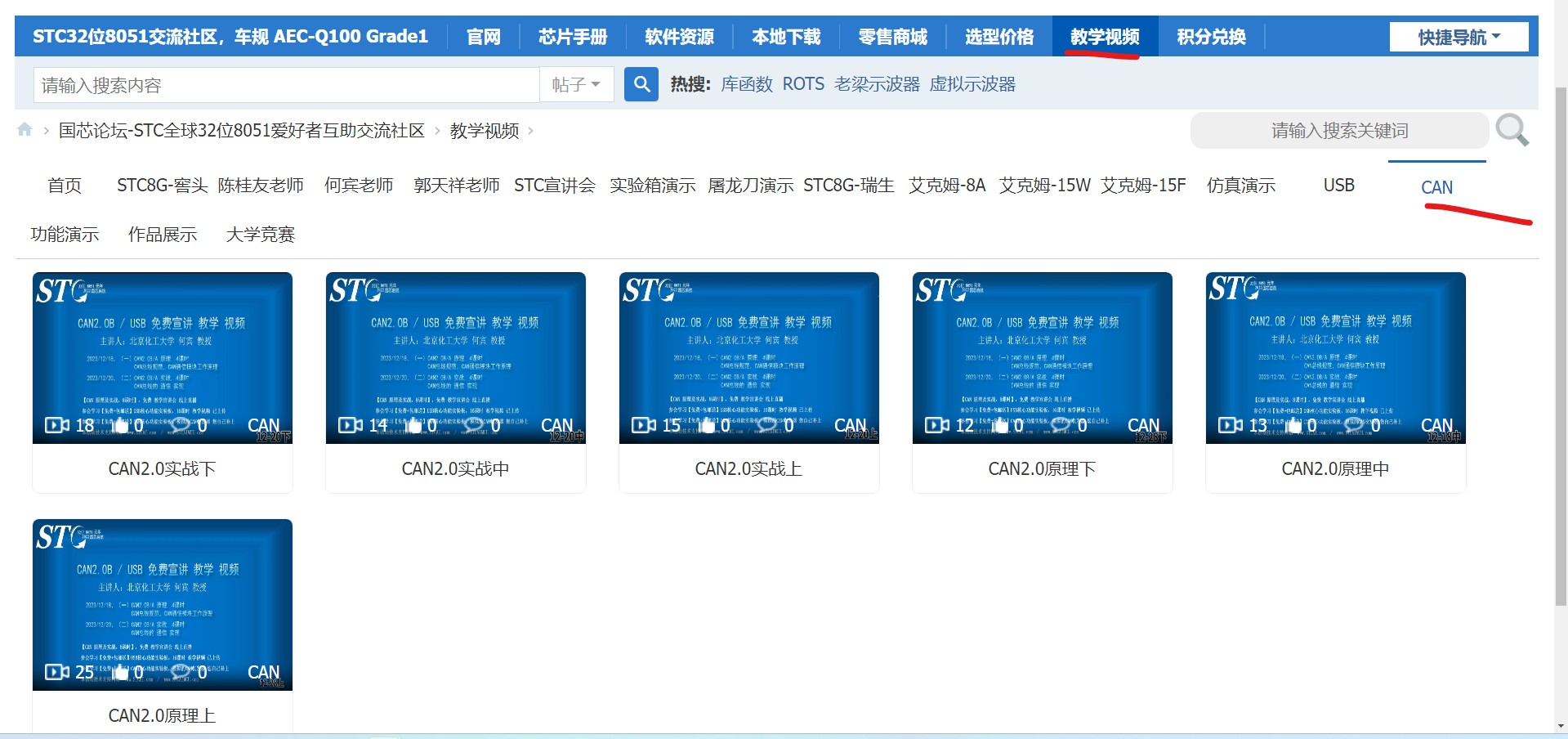Click hot search link 虚拟示波器
Viewport: 1568px width, 739px height.
tap(972, 84)
